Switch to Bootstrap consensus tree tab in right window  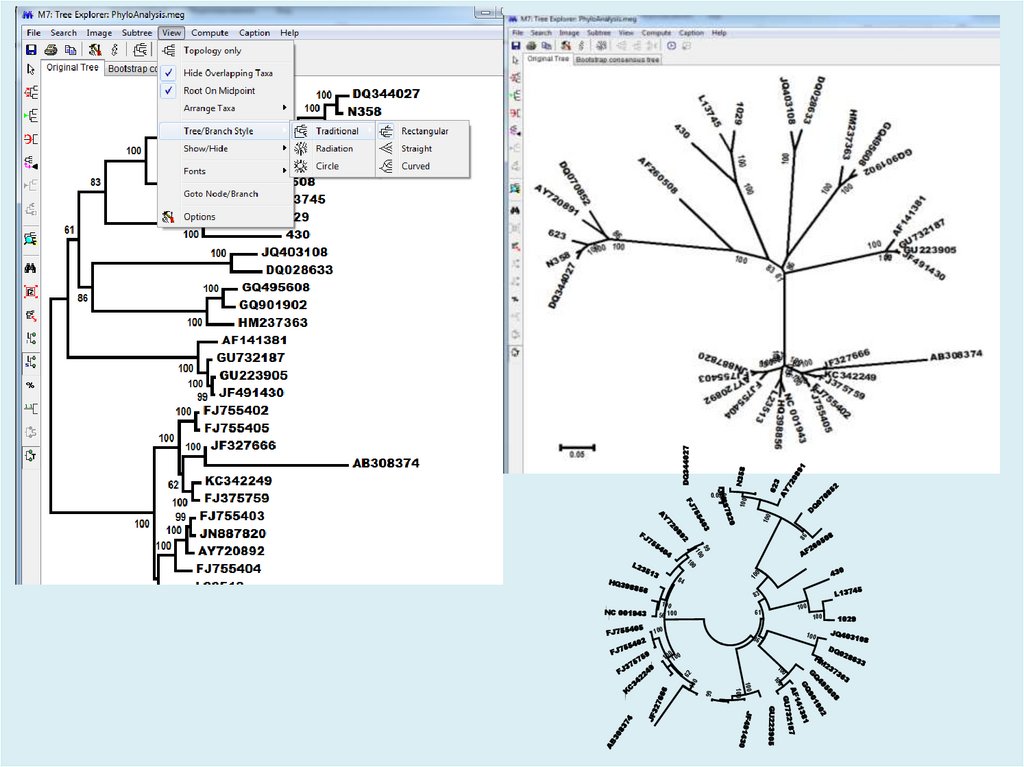(617, 60)
